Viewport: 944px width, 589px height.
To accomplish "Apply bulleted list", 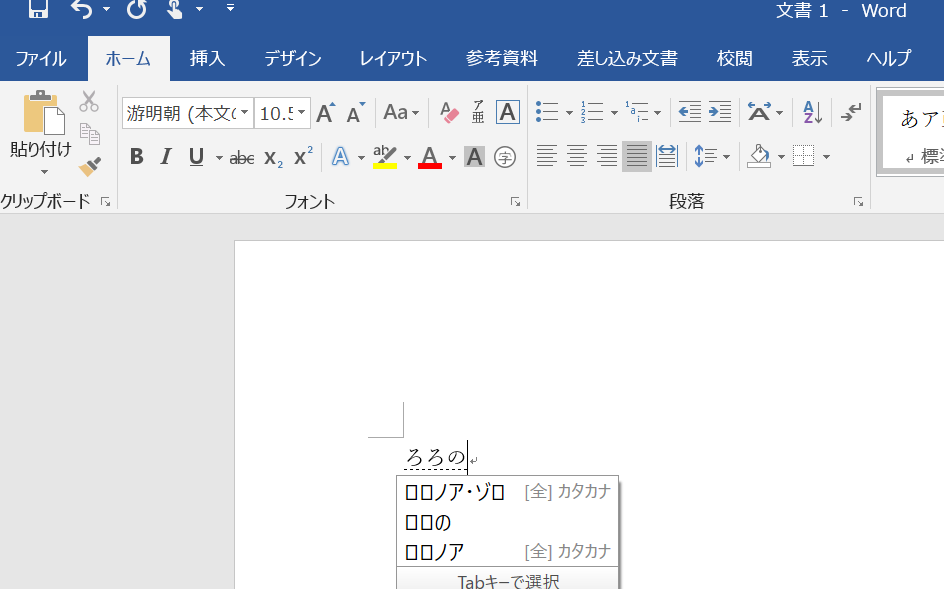I will click(547, 111).
